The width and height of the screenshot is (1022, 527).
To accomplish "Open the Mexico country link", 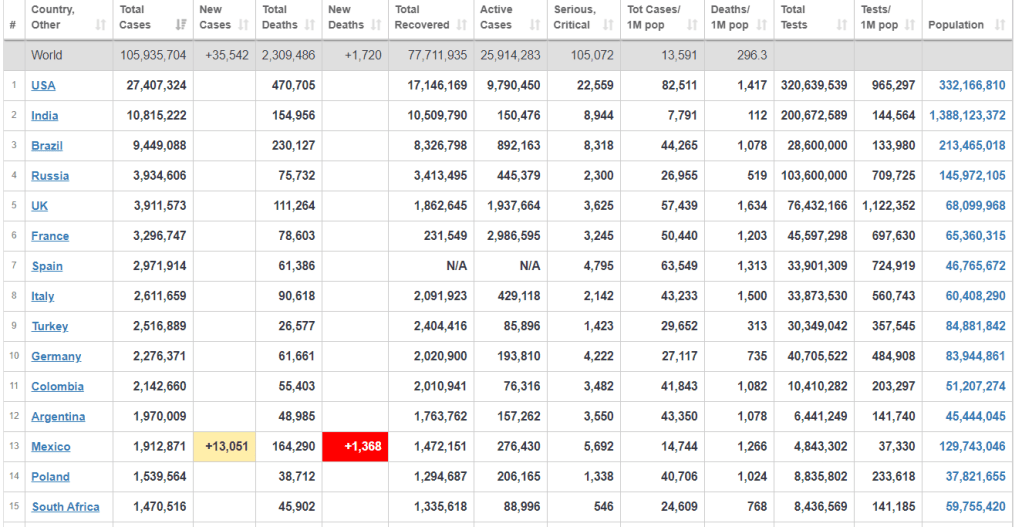I will tap(51, 447).
